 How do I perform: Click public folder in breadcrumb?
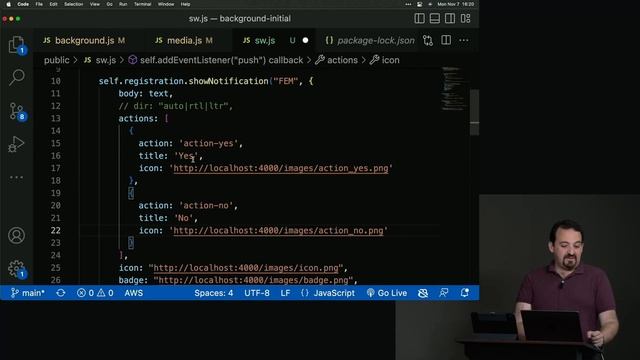[x=56, y=60]
